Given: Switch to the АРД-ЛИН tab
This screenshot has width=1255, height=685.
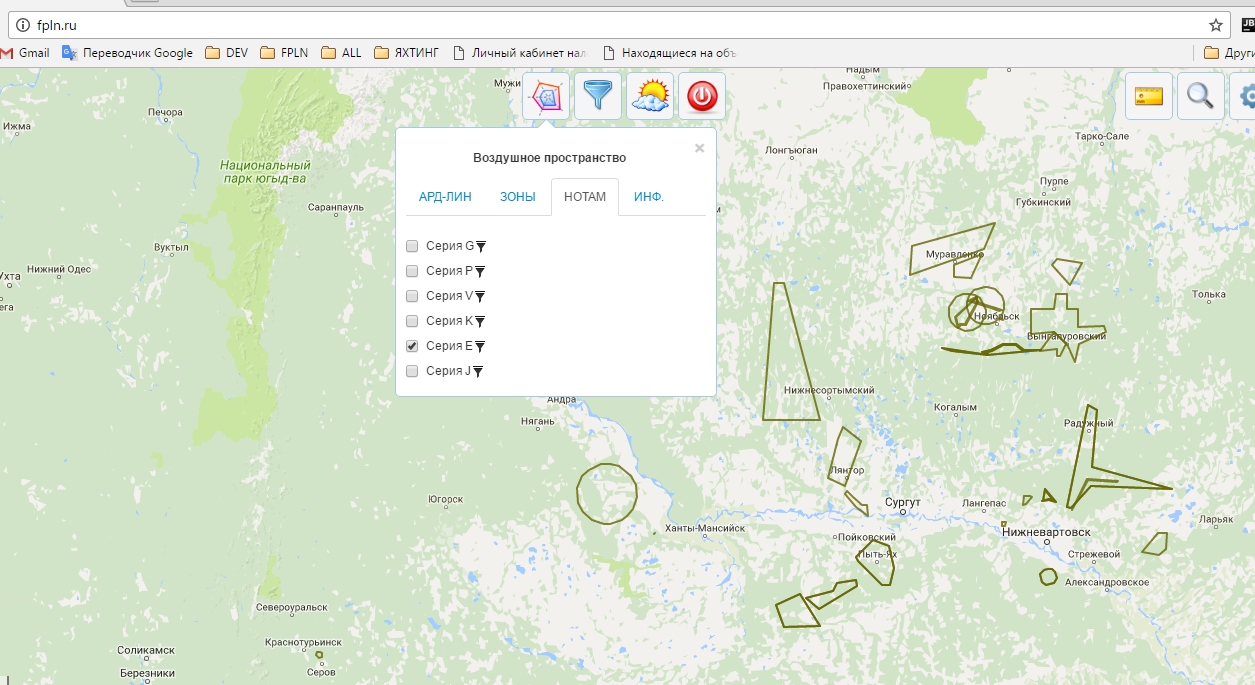Looking at the screenshot, I should (x=445, y=197).
